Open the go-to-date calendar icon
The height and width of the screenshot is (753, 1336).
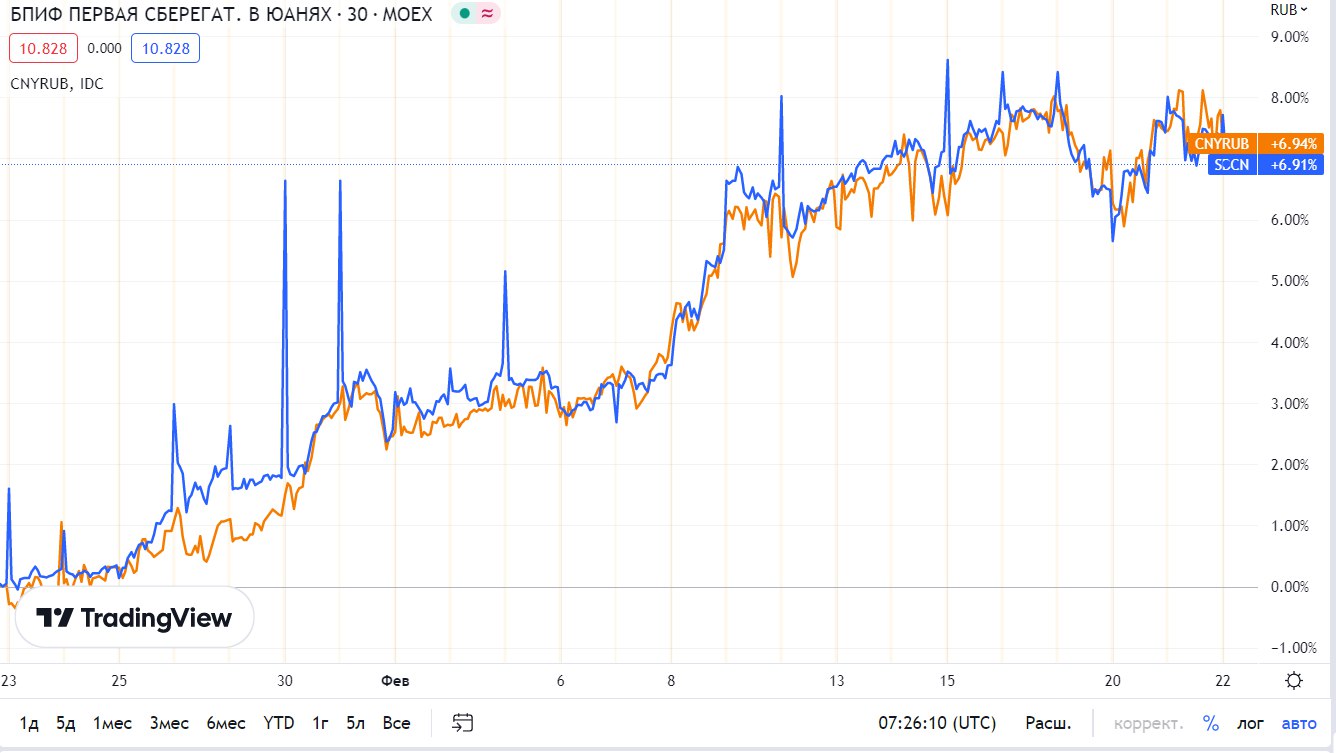[462, 722]
